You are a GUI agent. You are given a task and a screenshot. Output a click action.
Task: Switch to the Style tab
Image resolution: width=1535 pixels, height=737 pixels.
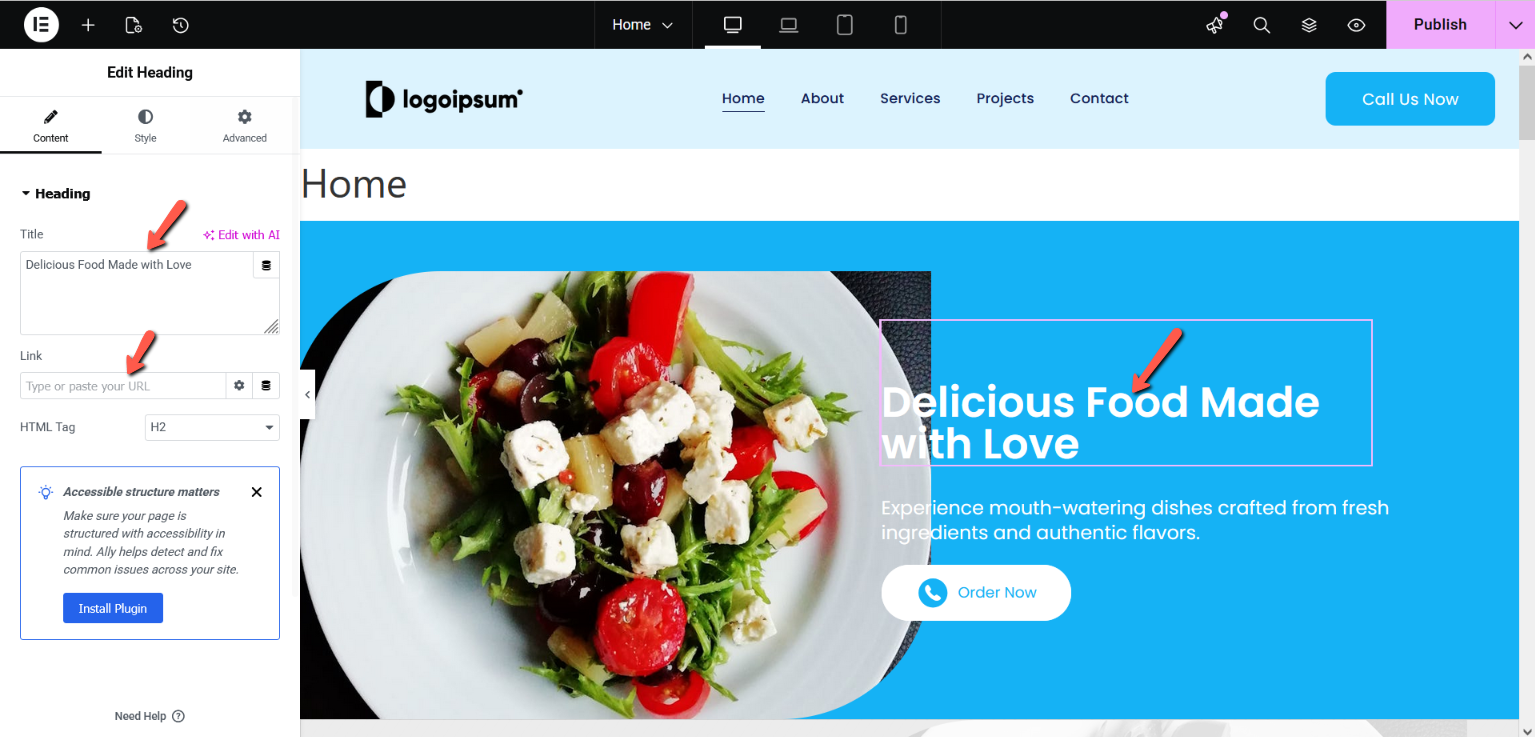pyautogui.click(x=146, y=127)
